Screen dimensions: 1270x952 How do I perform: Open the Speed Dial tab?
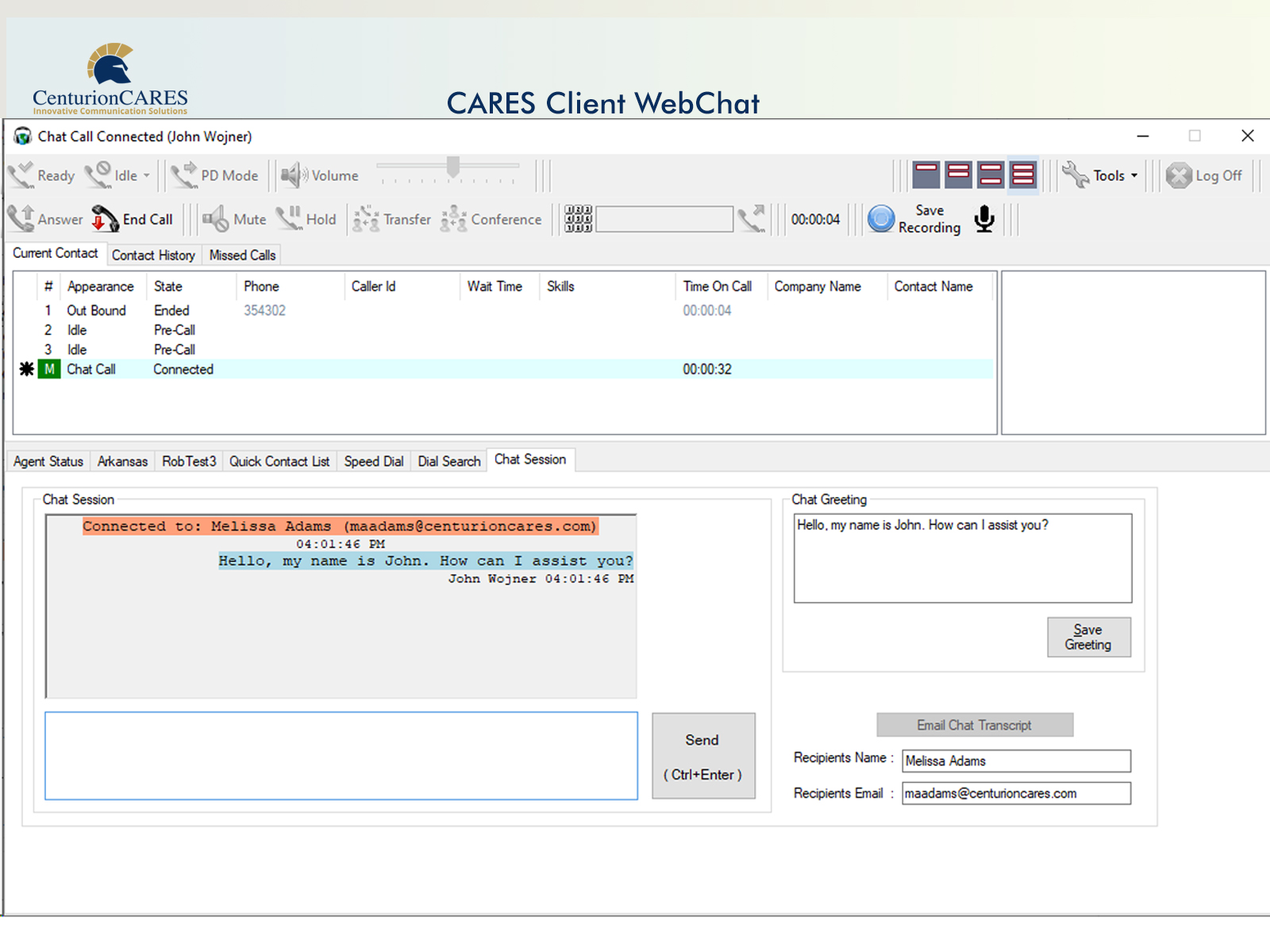click(374, 461)
